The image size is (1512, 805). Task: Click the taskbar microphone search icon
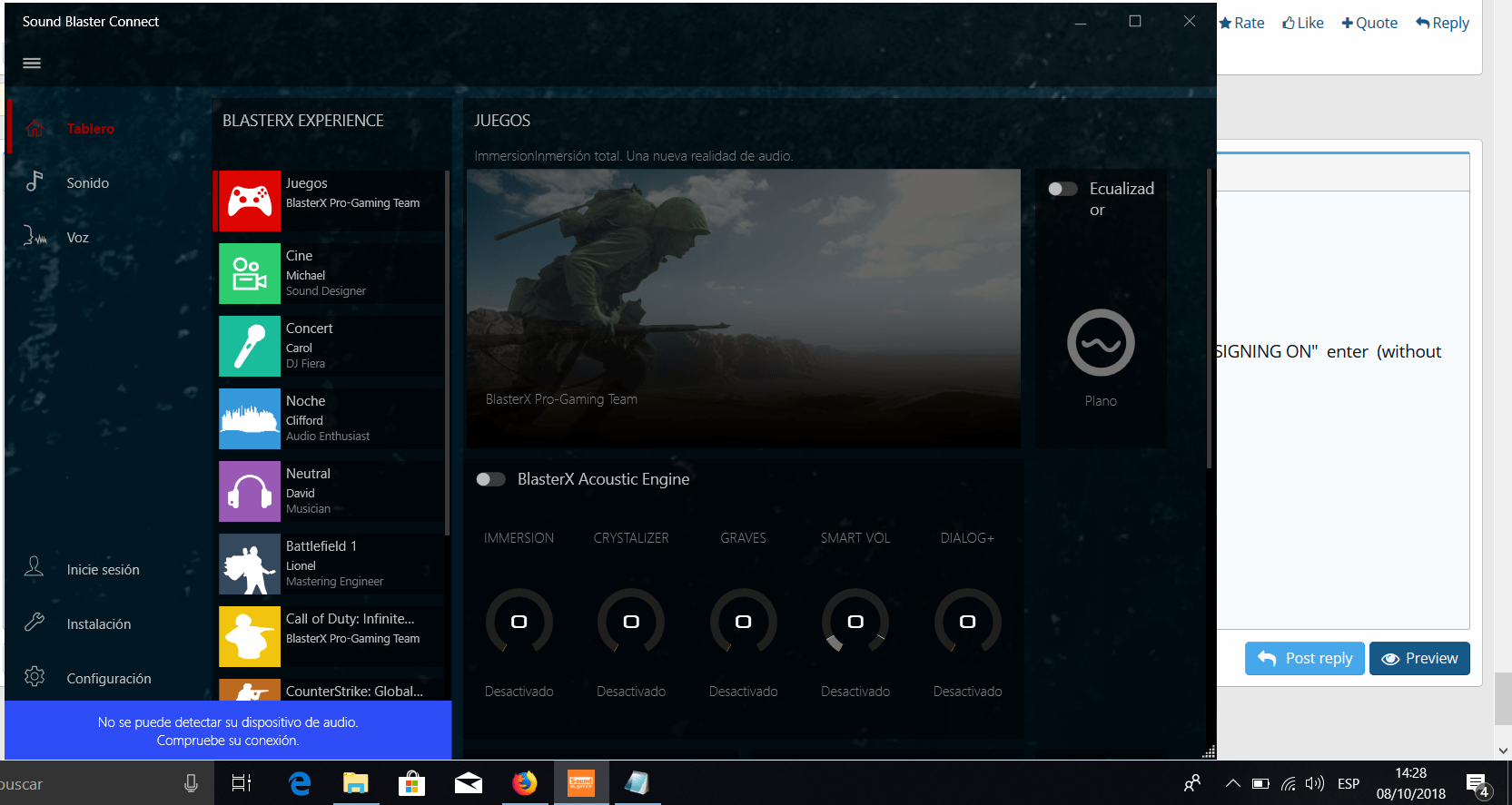tap(191, 783)
